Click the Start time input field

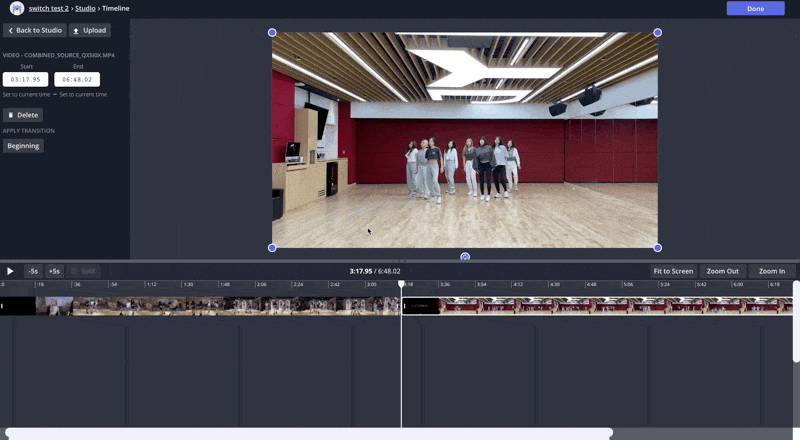(x=25, y=79)
